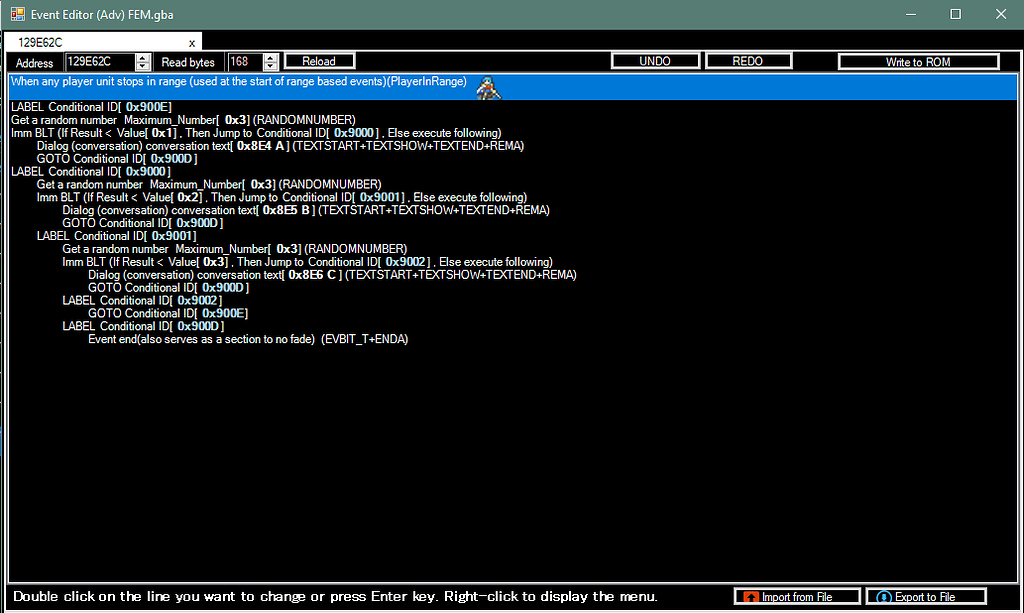The height and width of the screenshot is (613, 1024).
Task: Select the 129E62C tab
Action: tap(42, 42)
